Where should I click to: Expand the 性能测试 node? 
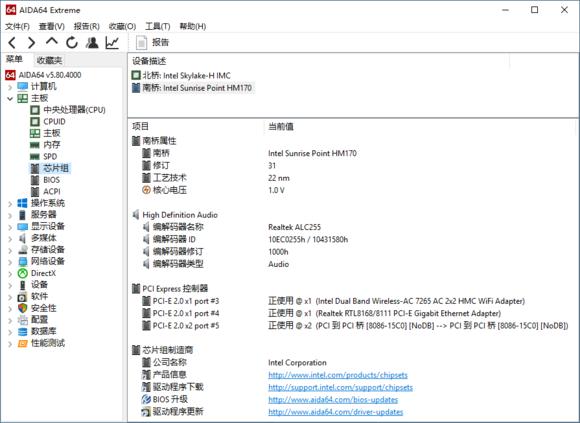10,344
